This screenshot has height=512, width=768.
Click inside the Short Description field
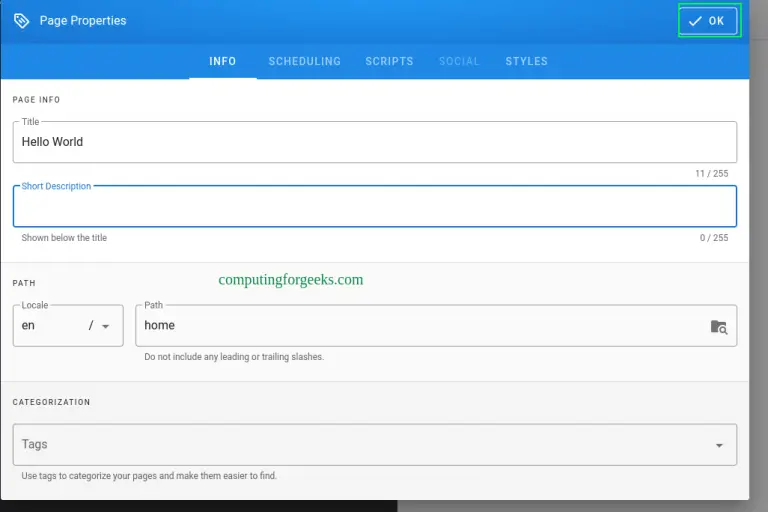point(375,207)
